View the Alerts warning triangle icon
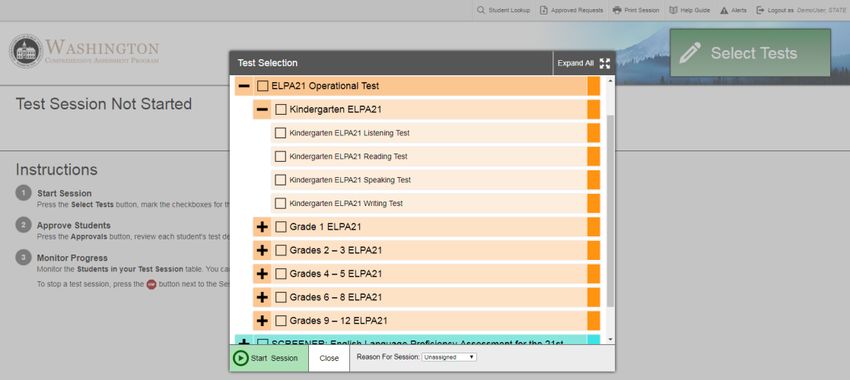 click(x=724, y=10)
